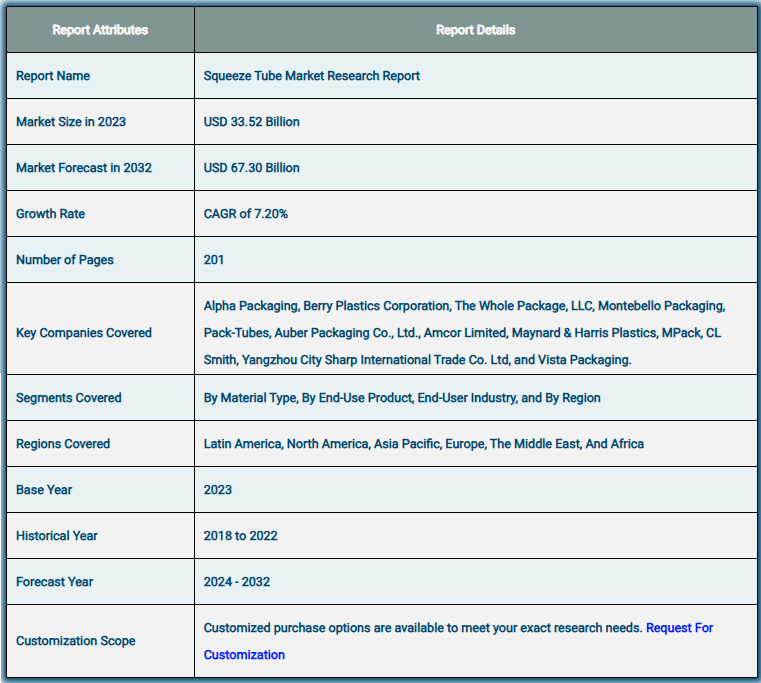Select the '2024 - 2032' value
The image size is (761, 683).
(236, 582)
